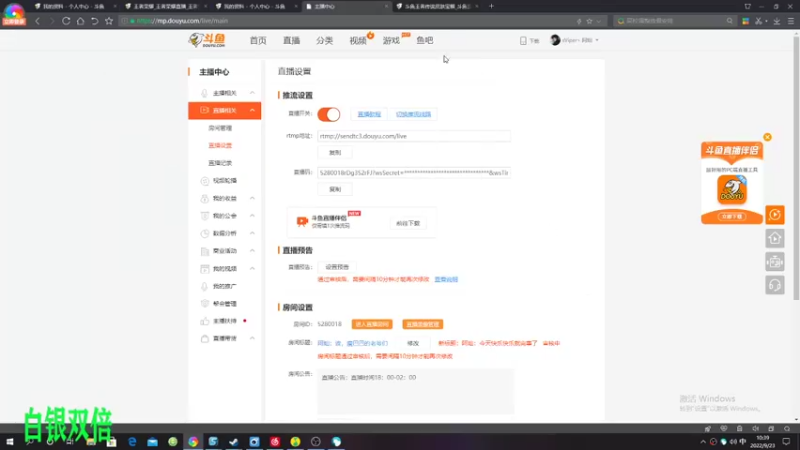
Task: Toggle the live stream switch
Action: [x=329, y=114]
